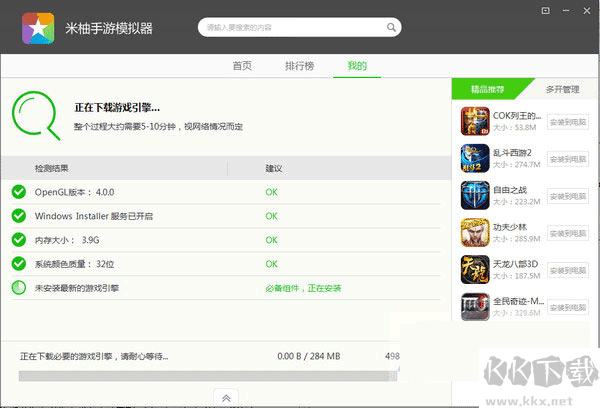This screenshot has height=408, width=600.
Task: Click the COK列王的 game icon
Action: [x=475, y=121]
